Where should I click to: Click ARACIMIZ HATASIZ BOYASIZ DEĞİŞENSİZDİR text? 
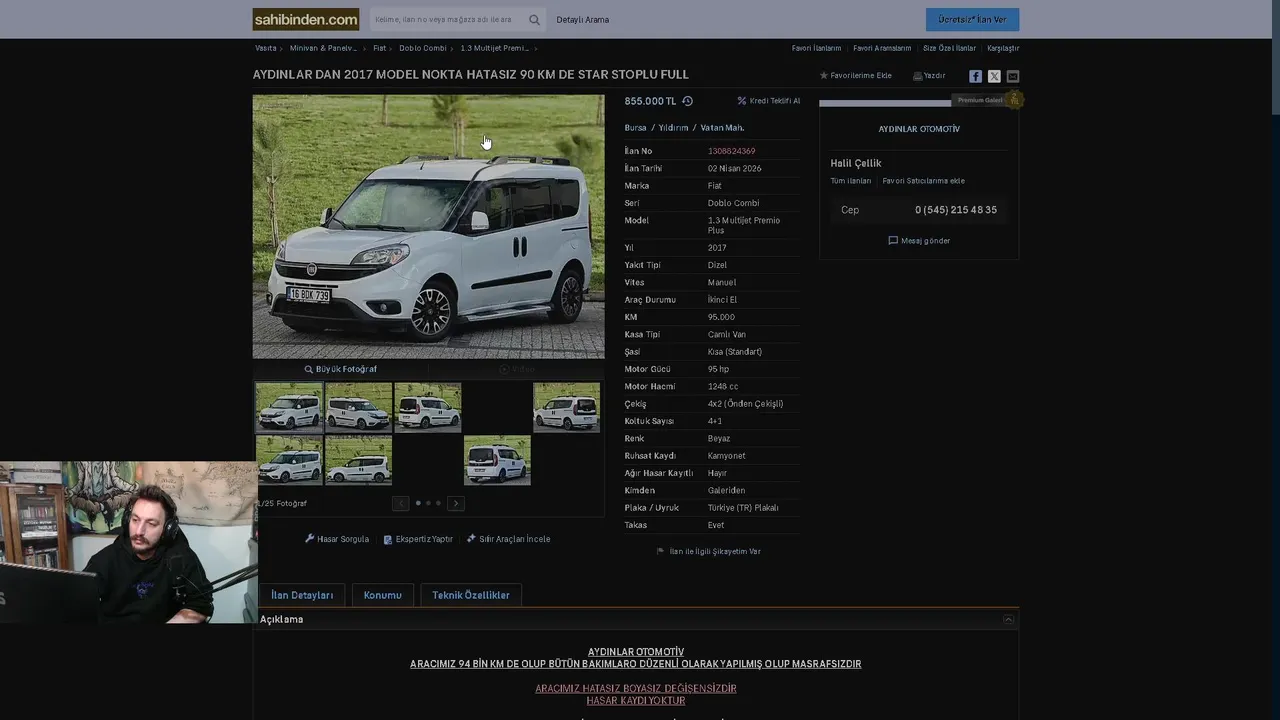pyautogui.click(x=636, y=688)
